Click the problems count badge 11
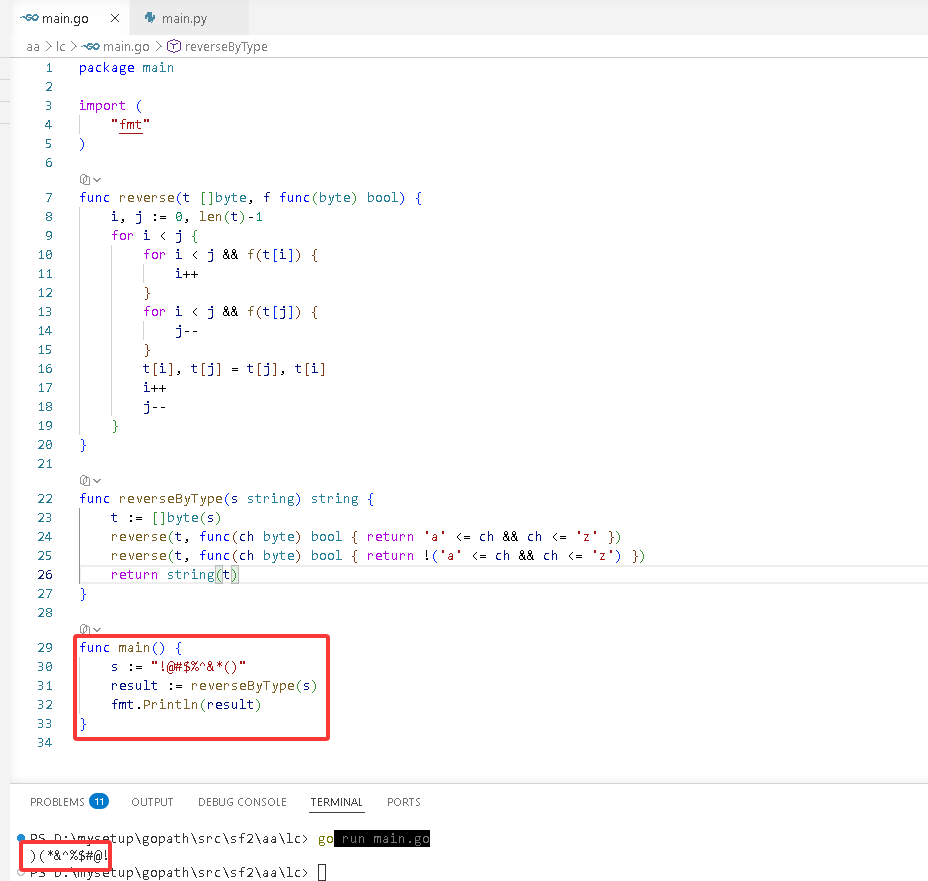928x881 pixels. pyautogui.click(x=99, y=802)
